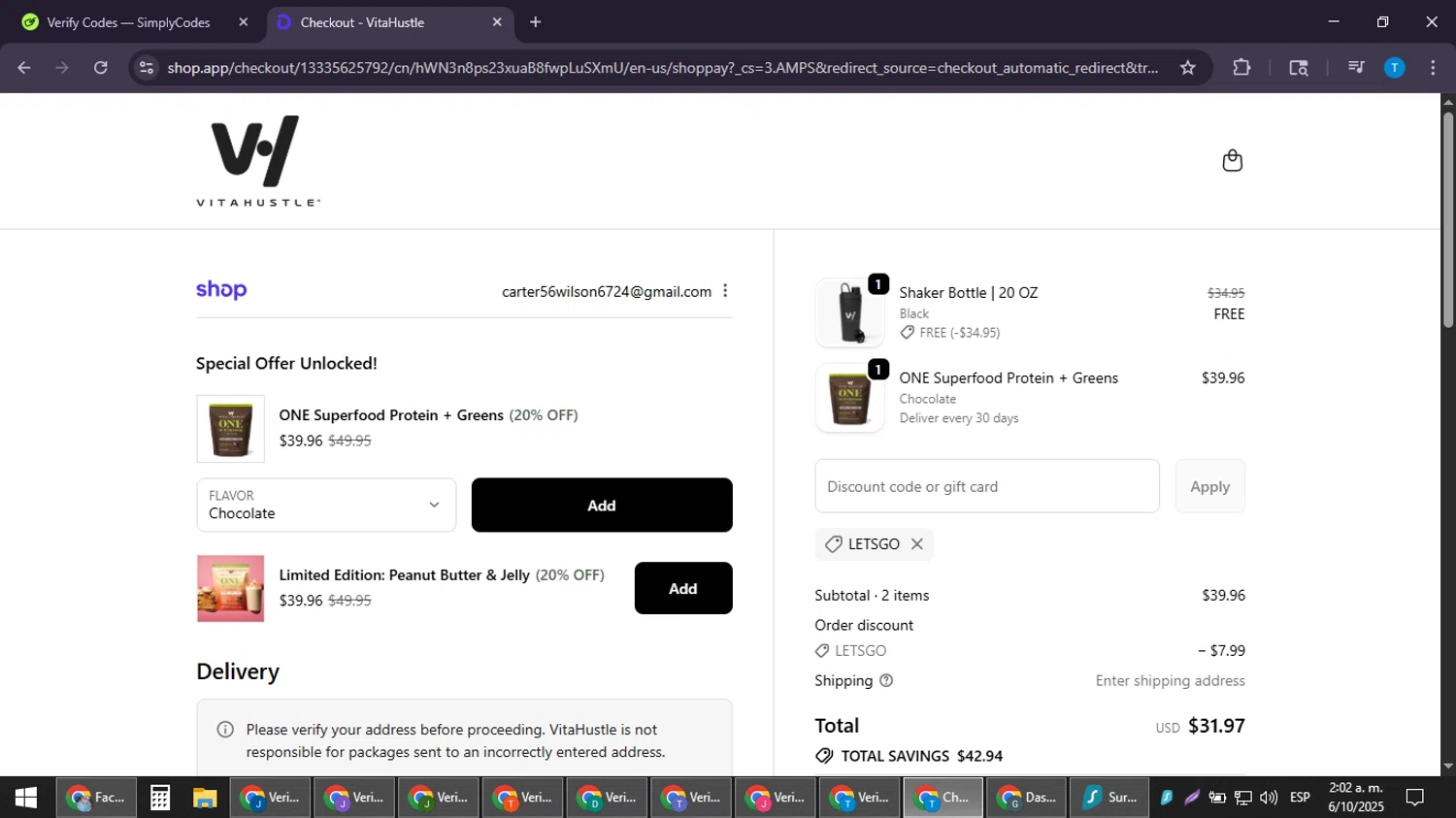This screenshot has width=1456, height=818.
Task: Add Limited Edition Peanut Butter & Jelly
Action: [x=683, y=588]
